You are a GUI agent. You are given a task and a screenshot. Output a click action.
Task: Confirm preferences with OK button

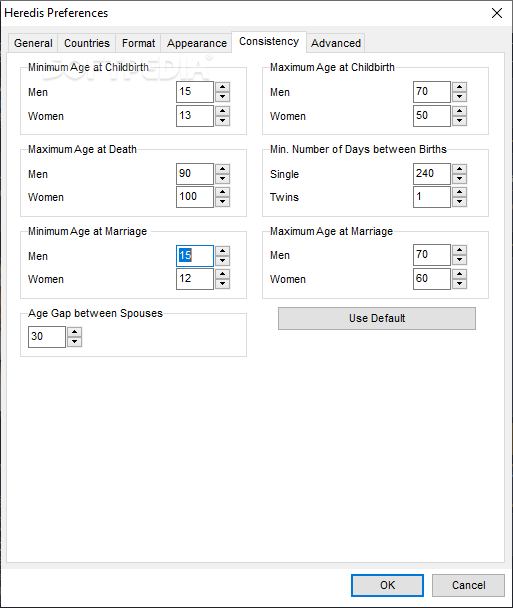click(x=387, y=585)
